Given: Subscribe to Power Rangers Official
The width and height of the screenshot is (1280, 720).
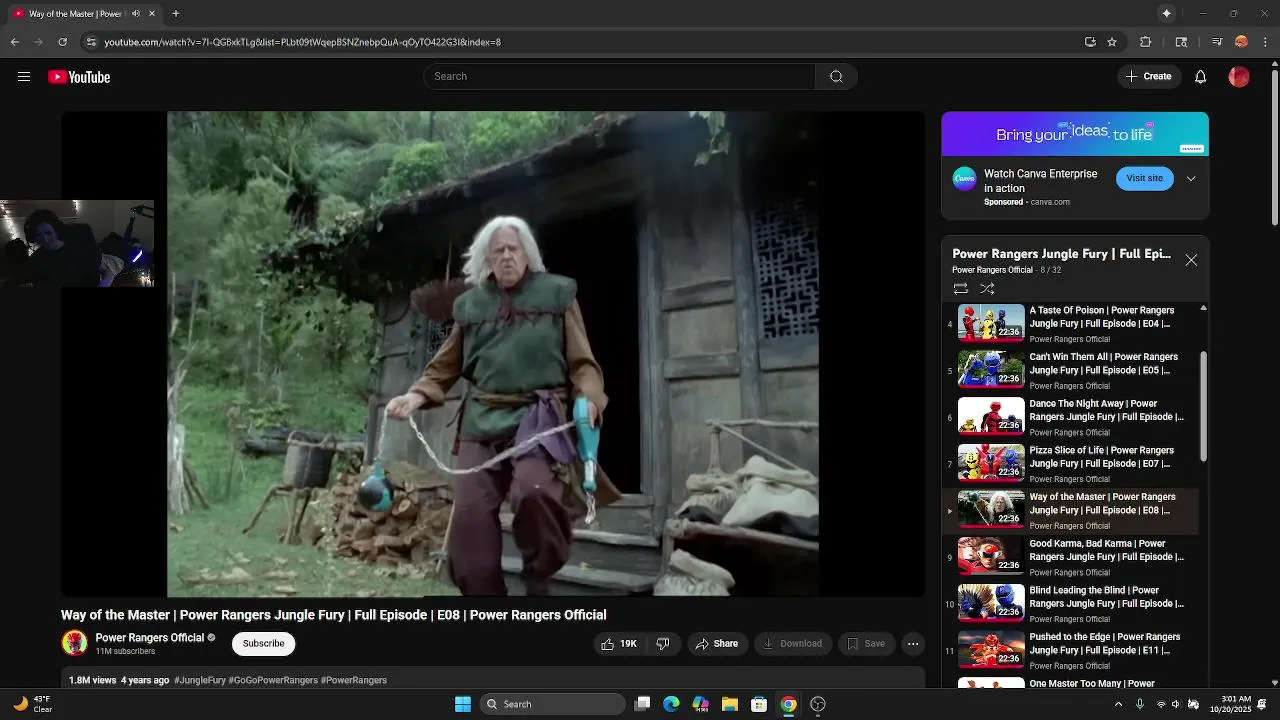Looking at the screenshot, I should (264, 644).
